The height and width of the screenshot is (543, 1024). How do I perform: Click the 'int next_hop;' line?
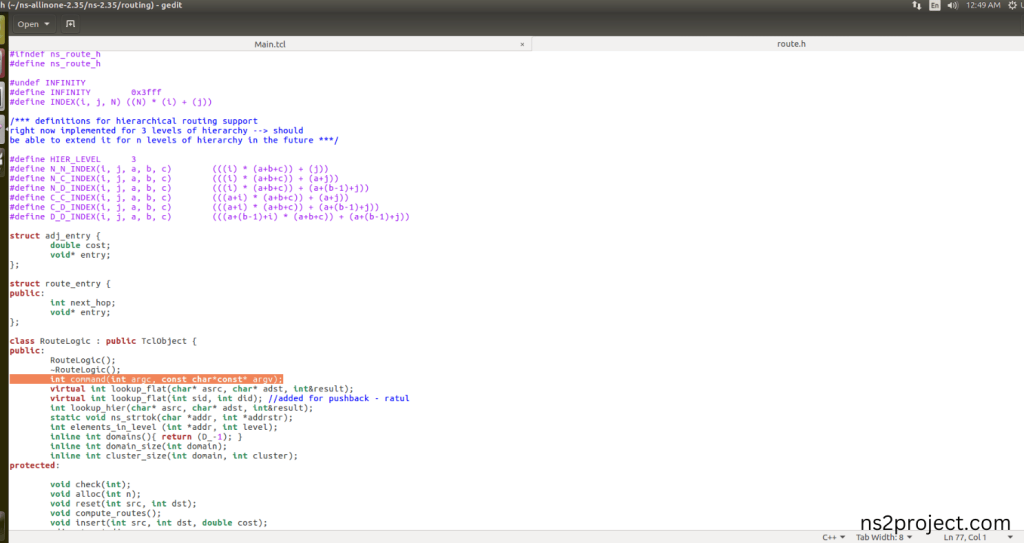[x=83, y=303]
